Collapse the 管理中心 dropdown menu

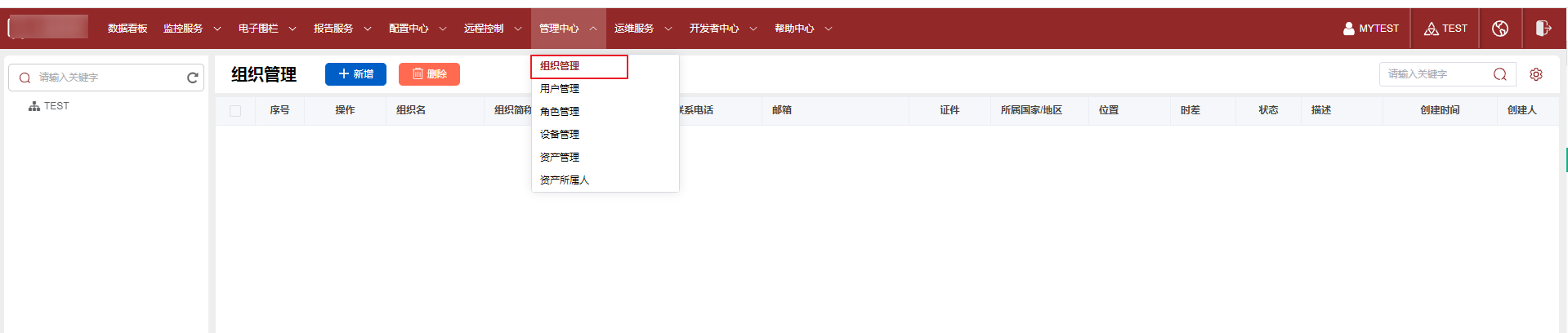click(x=568, y=29)
